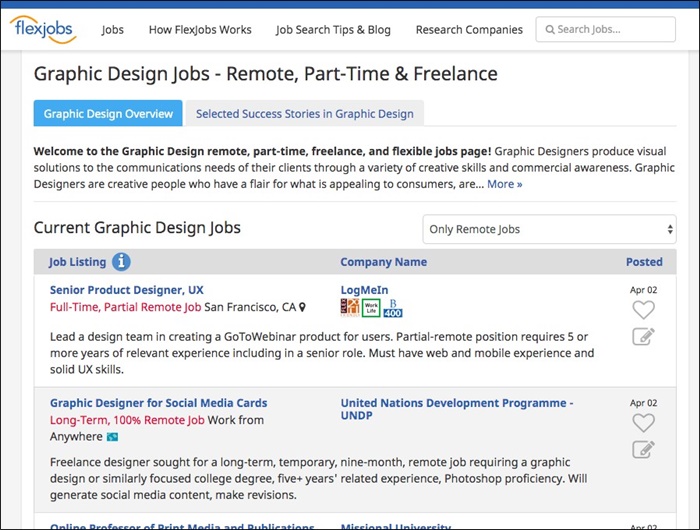Open the Senior Product Designer, UX listing

click(127, 290)
